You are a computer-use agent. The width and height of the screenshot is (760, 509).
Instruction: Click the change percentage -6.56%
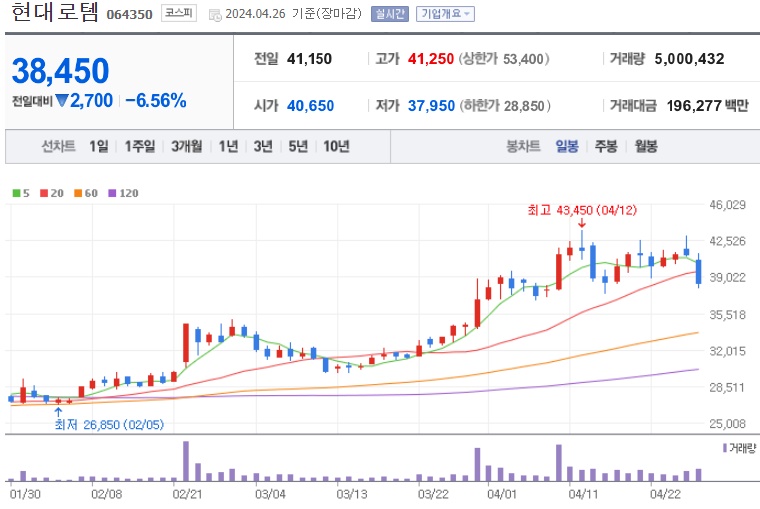(156, 101)
